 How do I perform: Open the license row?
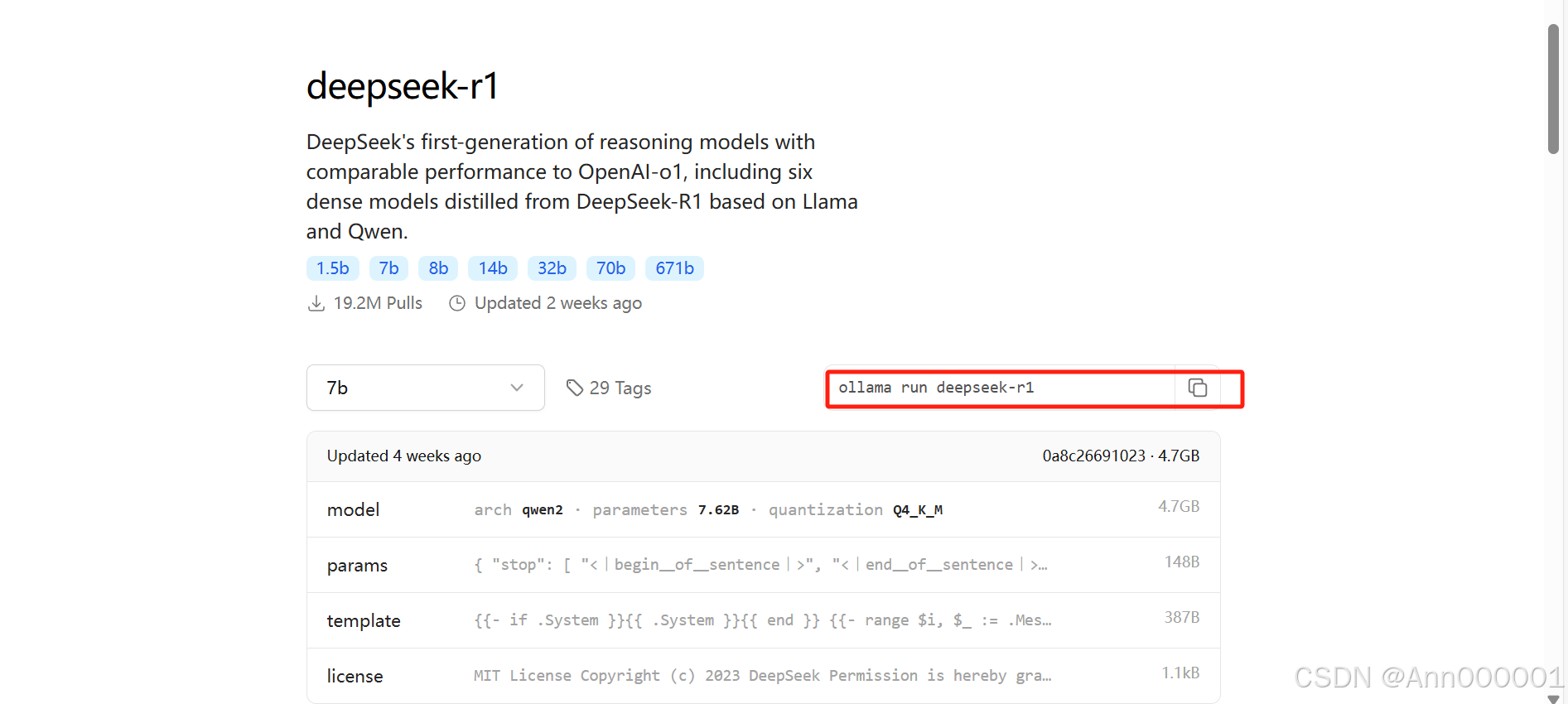pos(763,676)
